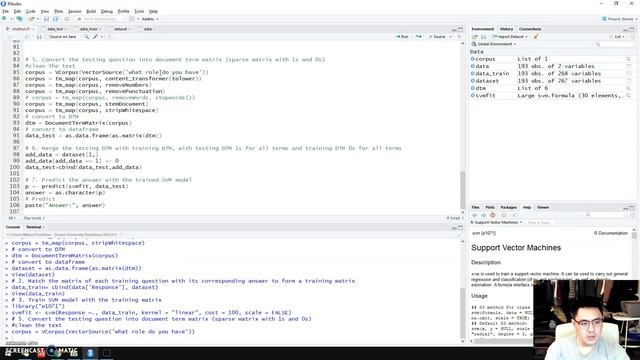The width and height of the screenshot is (640, 360).
Task: Click the open file folder icon
Action: click(x=31, y=19)
